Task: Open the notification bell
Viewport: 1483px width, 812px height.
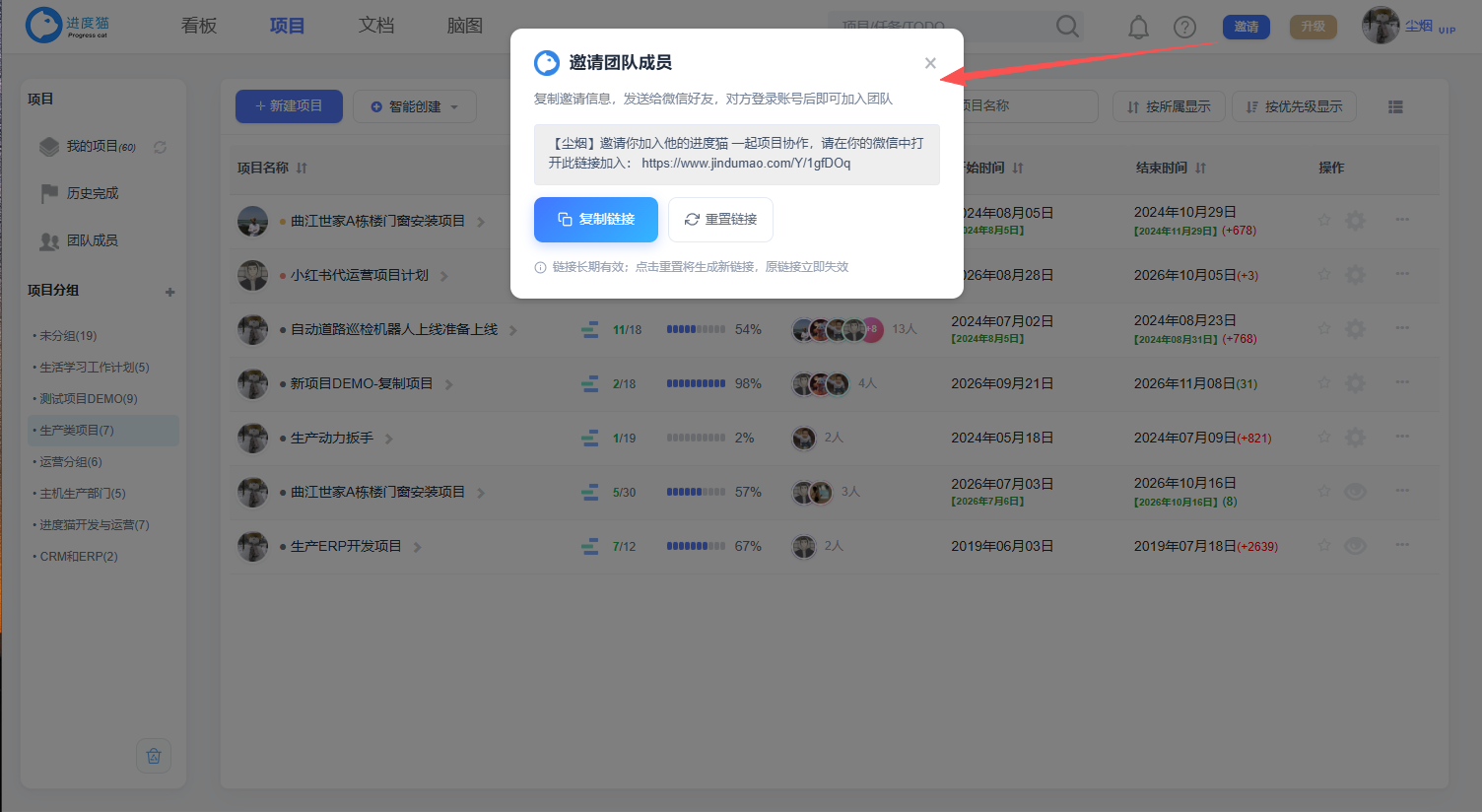Action: [1138, 27]
